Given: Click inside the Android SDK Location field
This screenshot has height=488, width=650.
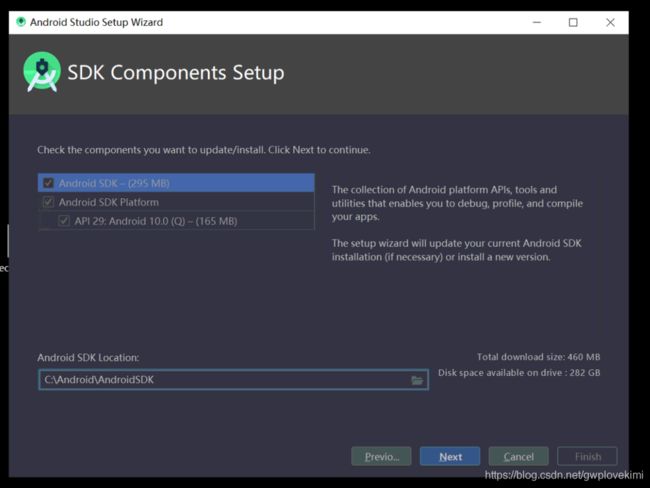Looking at the screenshot, I should tap(220, 380).
